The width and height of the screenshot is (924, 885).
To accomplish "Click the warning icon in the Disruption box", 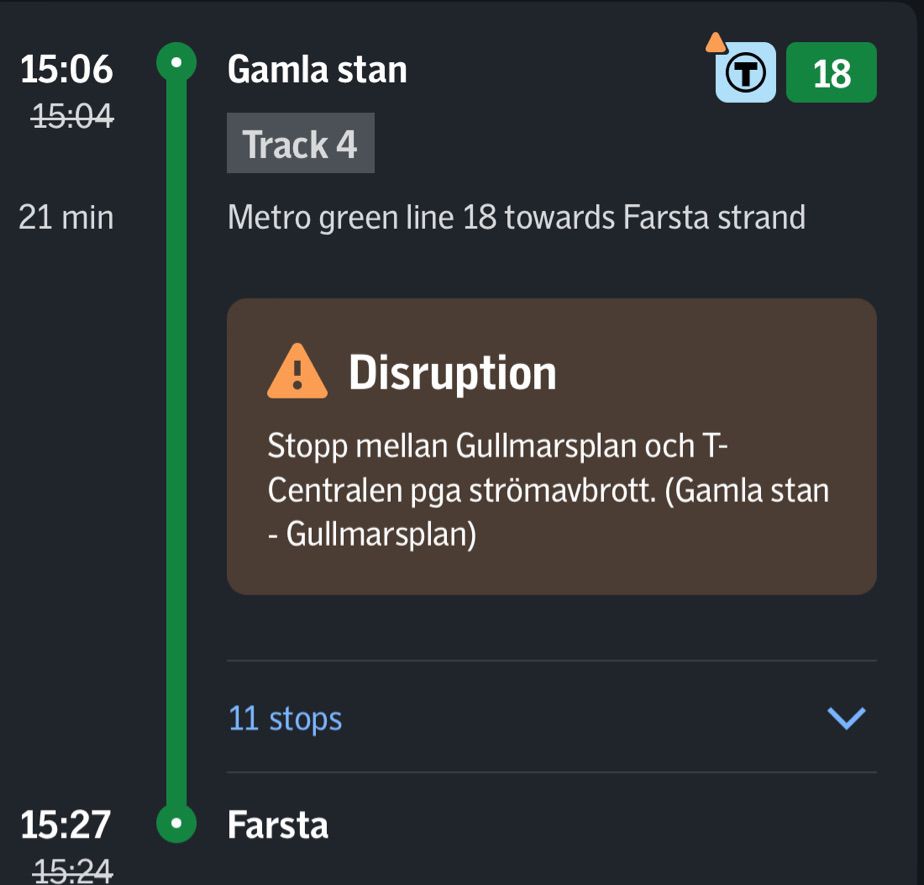I will 298,371.
